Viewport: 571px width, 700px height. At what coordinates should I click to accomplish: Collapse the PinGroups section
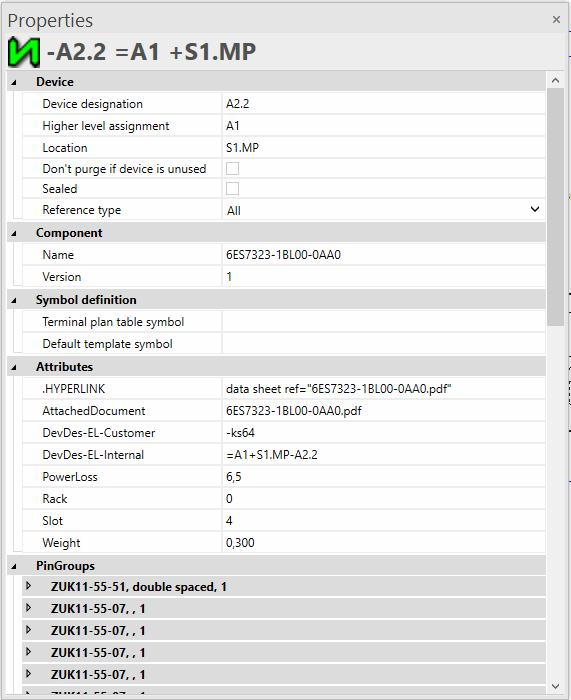click(x=14, y=567)
